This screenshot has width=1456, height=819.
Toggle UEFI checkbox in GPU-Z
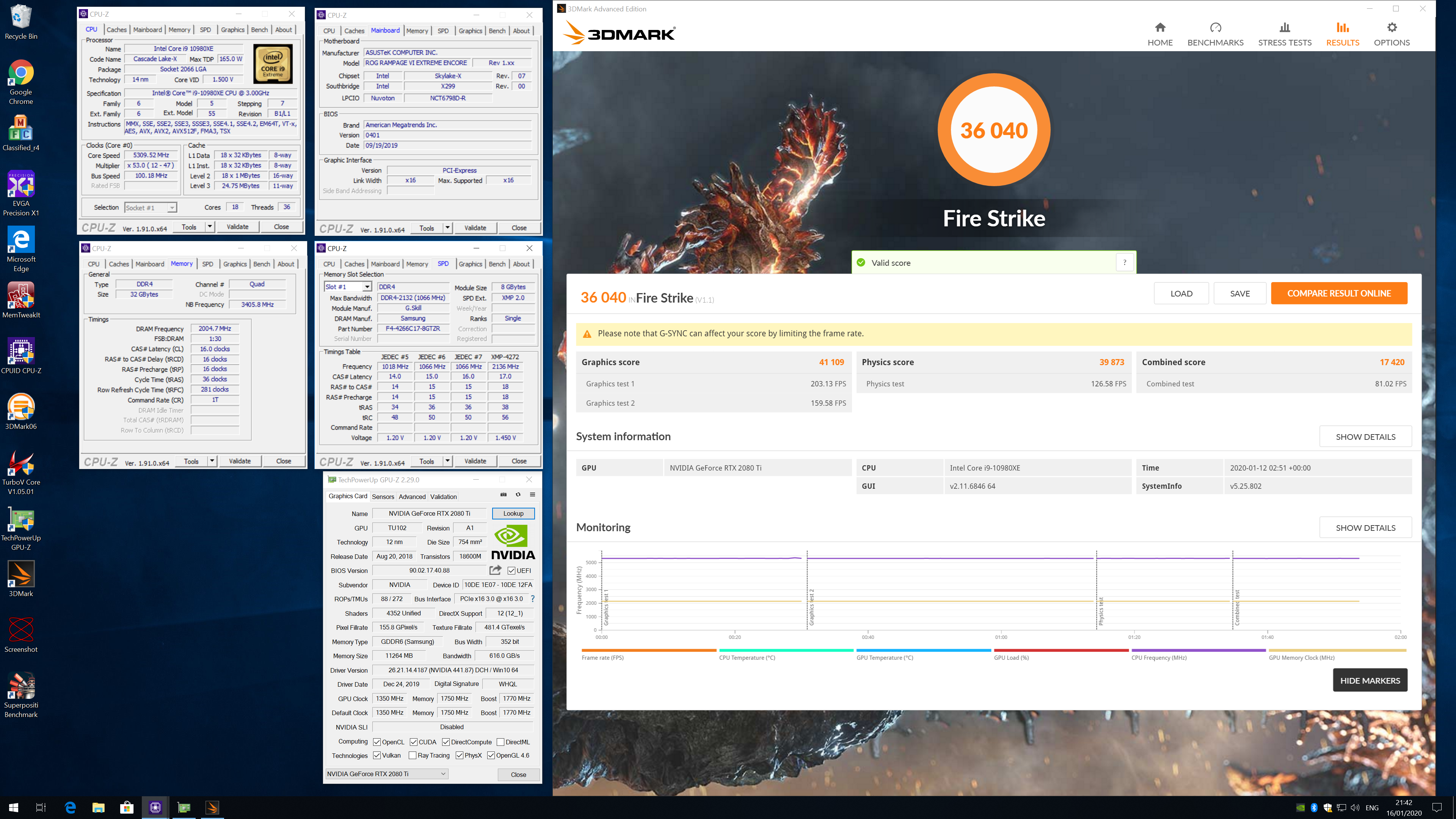(x=511, y=570)
